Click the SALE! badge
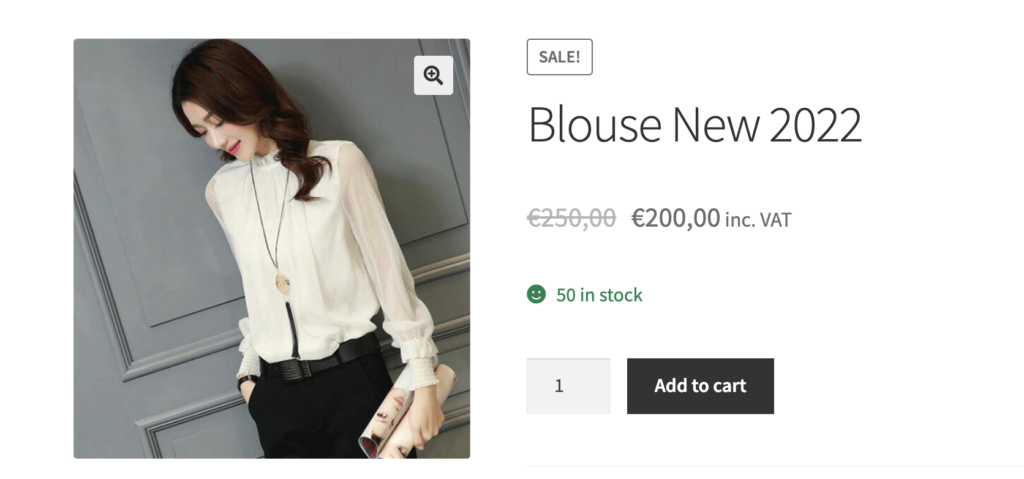1024x479 pixels. pos(560,57)
